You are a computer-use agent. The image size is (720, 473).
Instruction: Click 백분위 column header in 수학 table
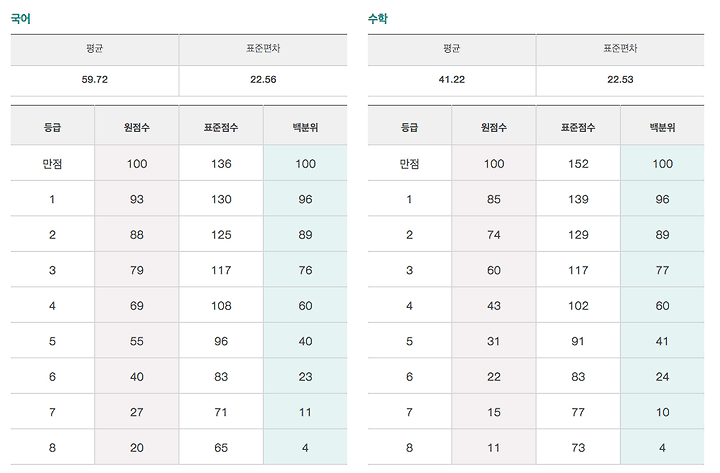(662, 127)
